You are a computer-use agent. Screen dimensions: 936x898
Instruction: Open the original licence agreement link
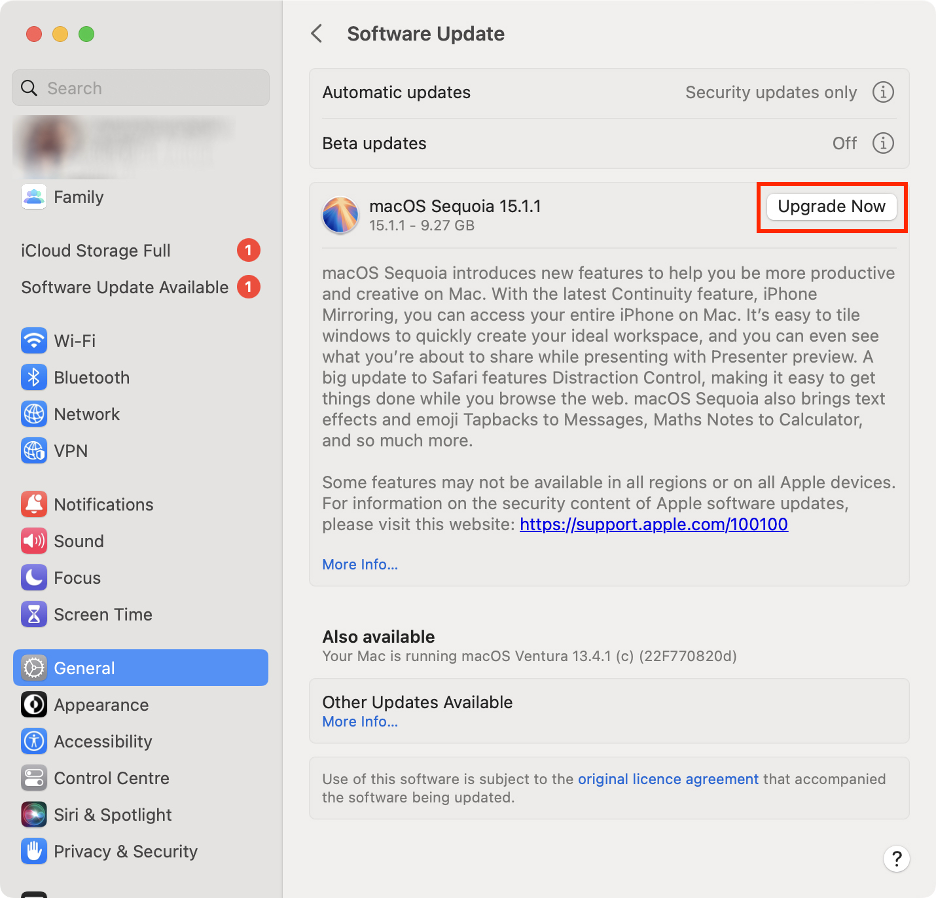coord(668,779)
